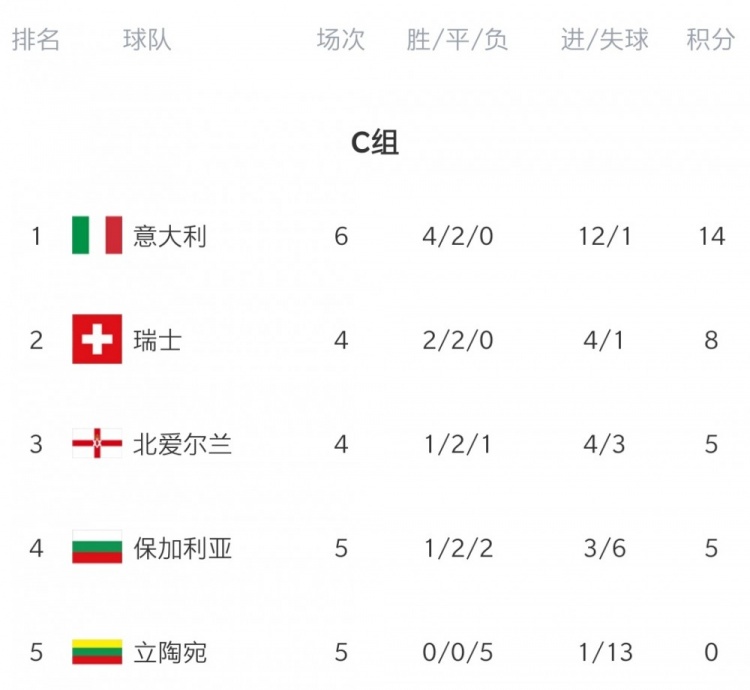Click Switzerland's 2/2/0 record
The image size is (750, 690).
(458, 340)
